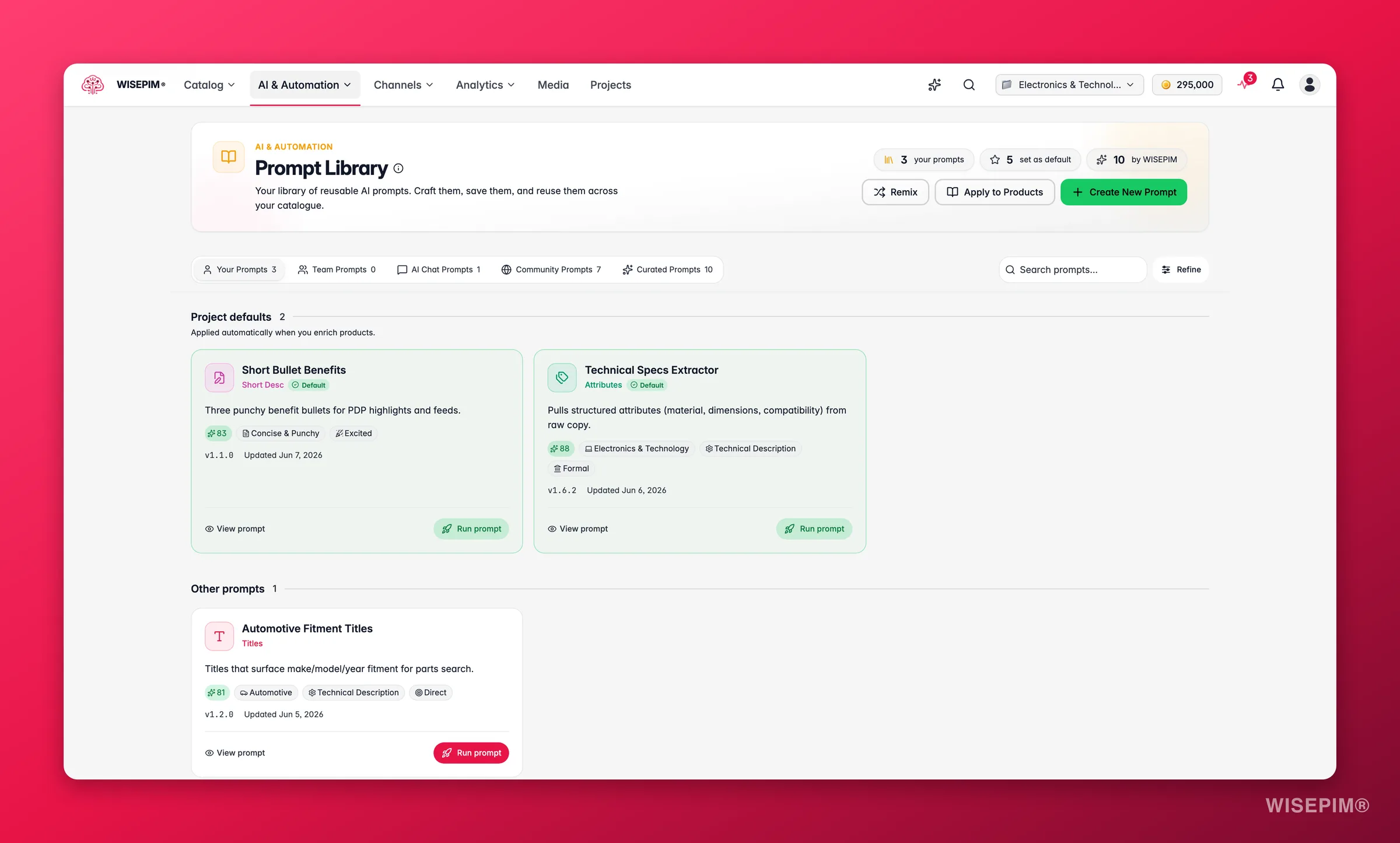This screenshot has height=843, width=1400.
Task: Expand the AI & Automation menu
Action: 304,85
